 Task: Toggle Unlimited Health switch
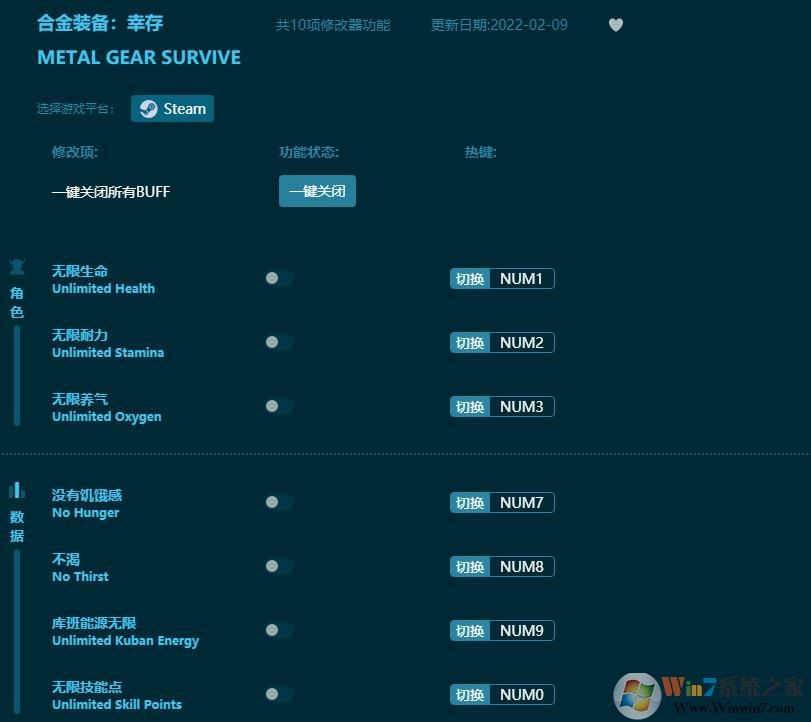279,278
